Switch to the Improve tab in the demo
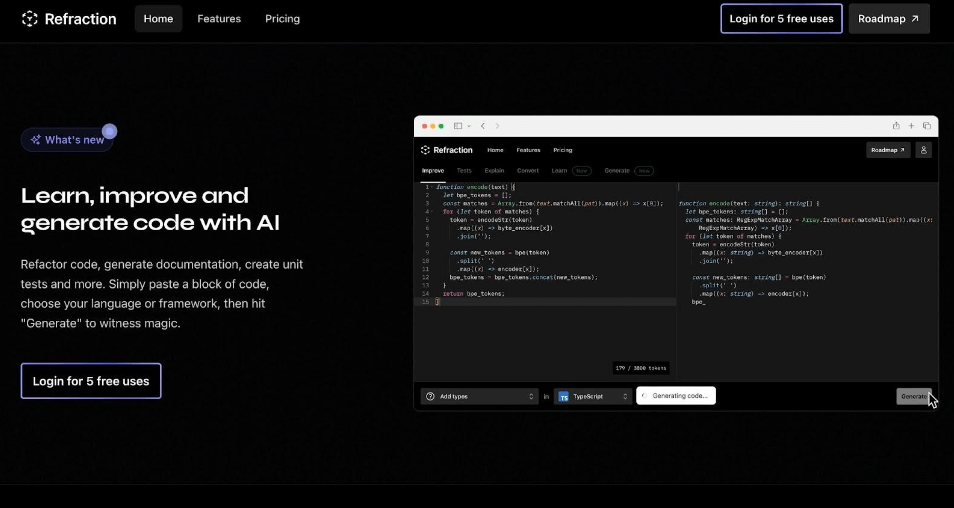The image size is (954, 508). pos(433,171)
